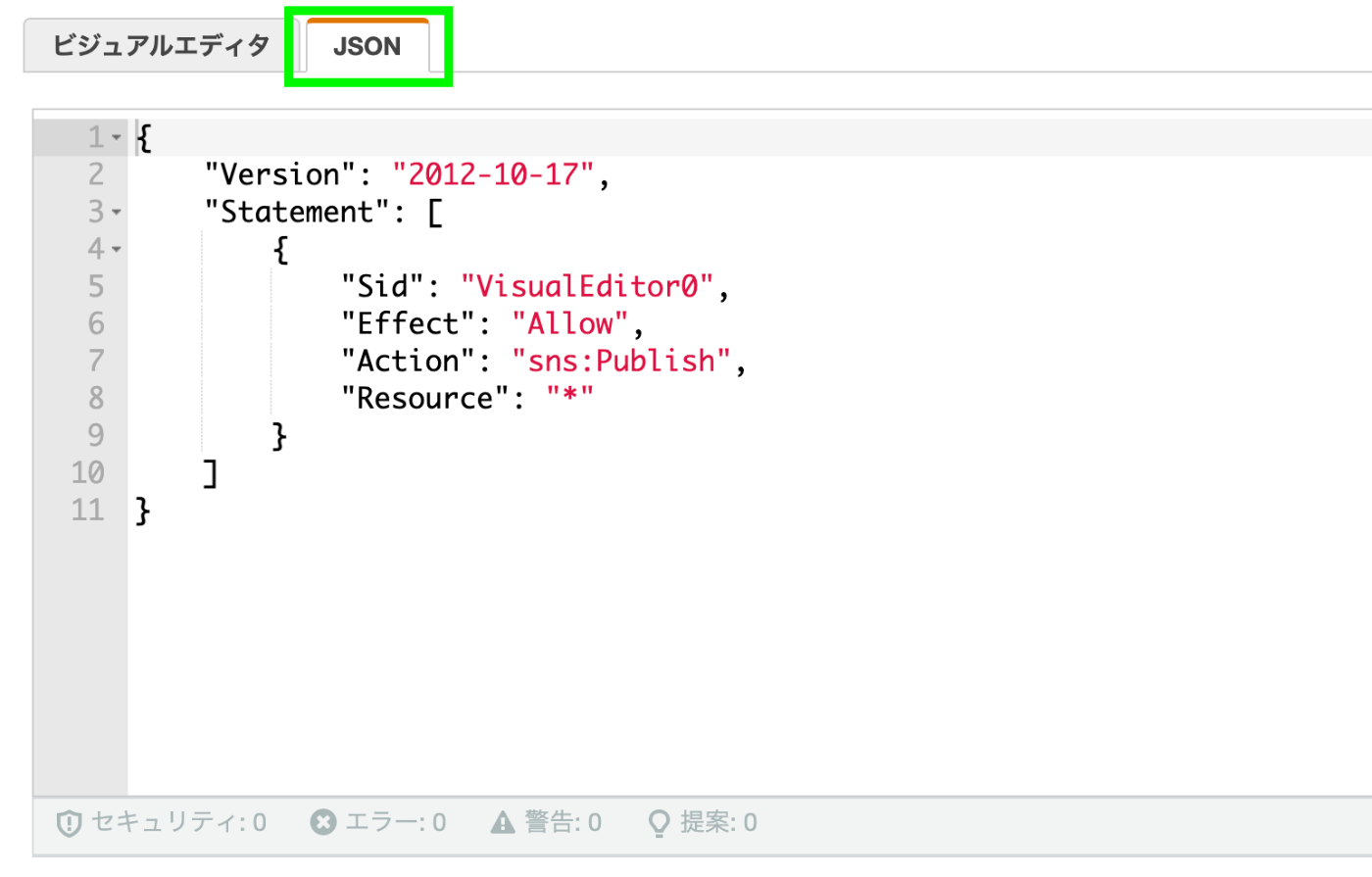Click the "VisualEditor0" Sid value

coord(587,287)
